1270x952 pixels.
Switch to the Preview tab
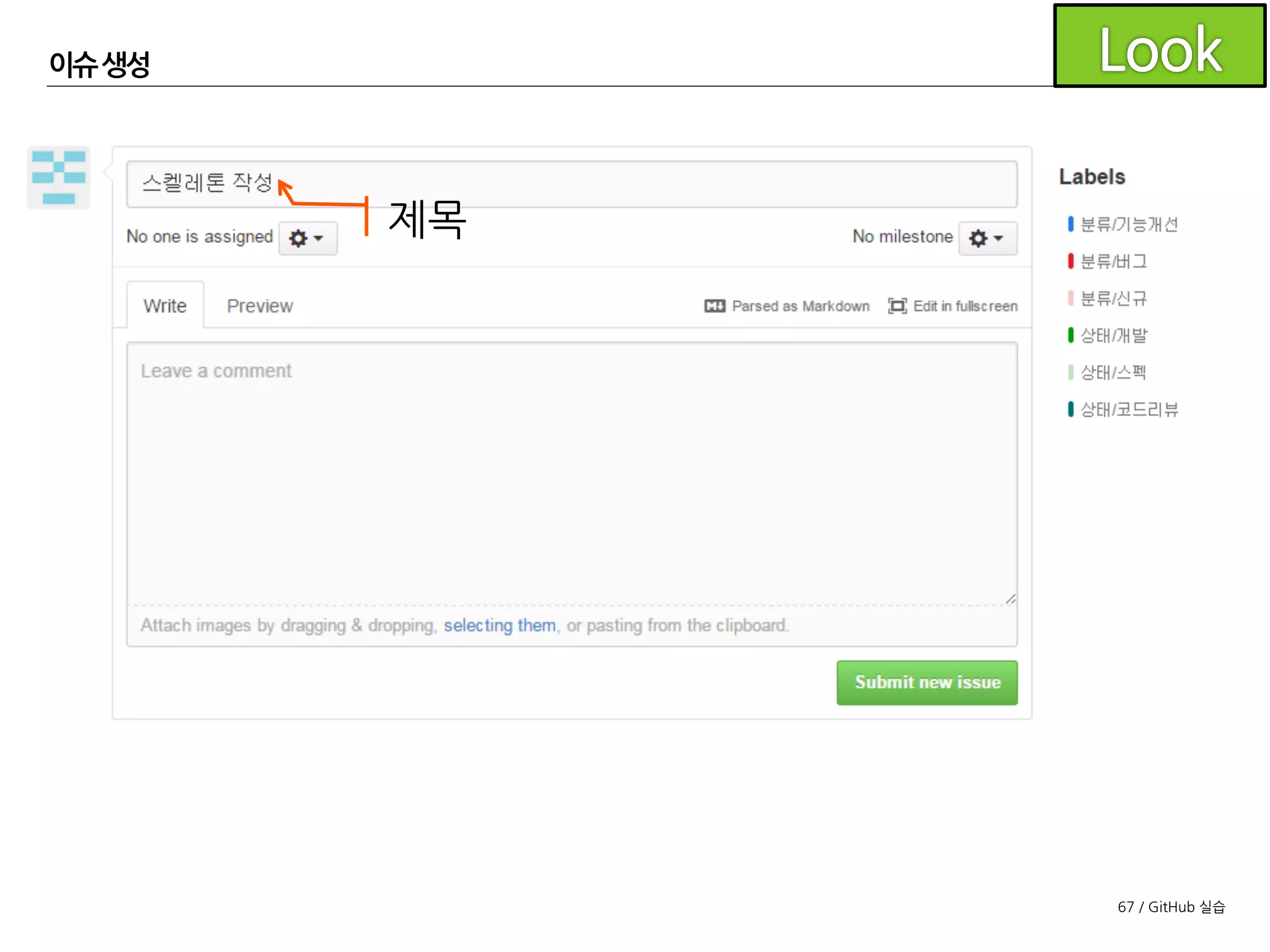pos(260,306)
